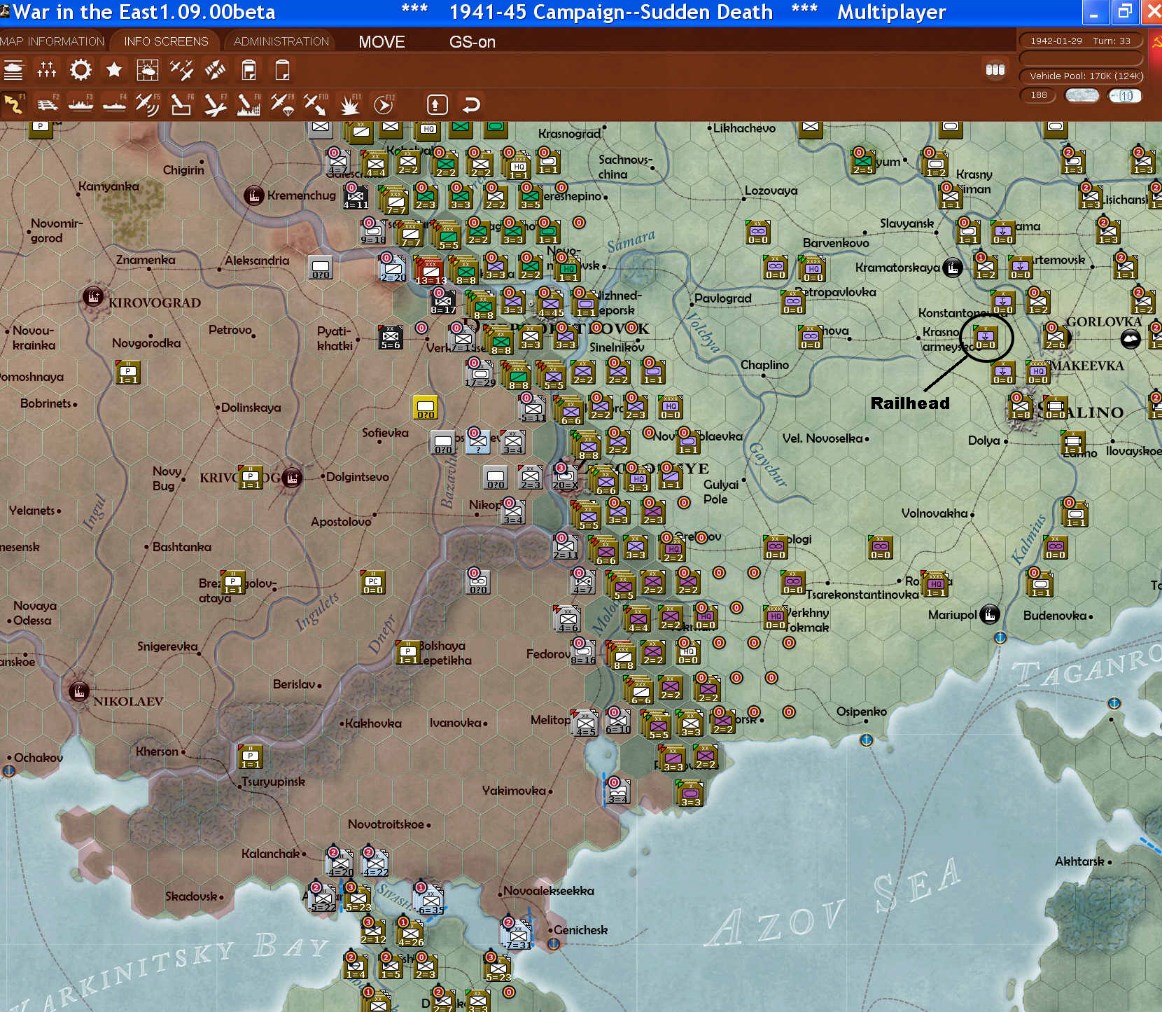Click the Kramatorskaya factory icon
The width and height of the screenshot is (1162, 1012).
click(x=952, y=267)
